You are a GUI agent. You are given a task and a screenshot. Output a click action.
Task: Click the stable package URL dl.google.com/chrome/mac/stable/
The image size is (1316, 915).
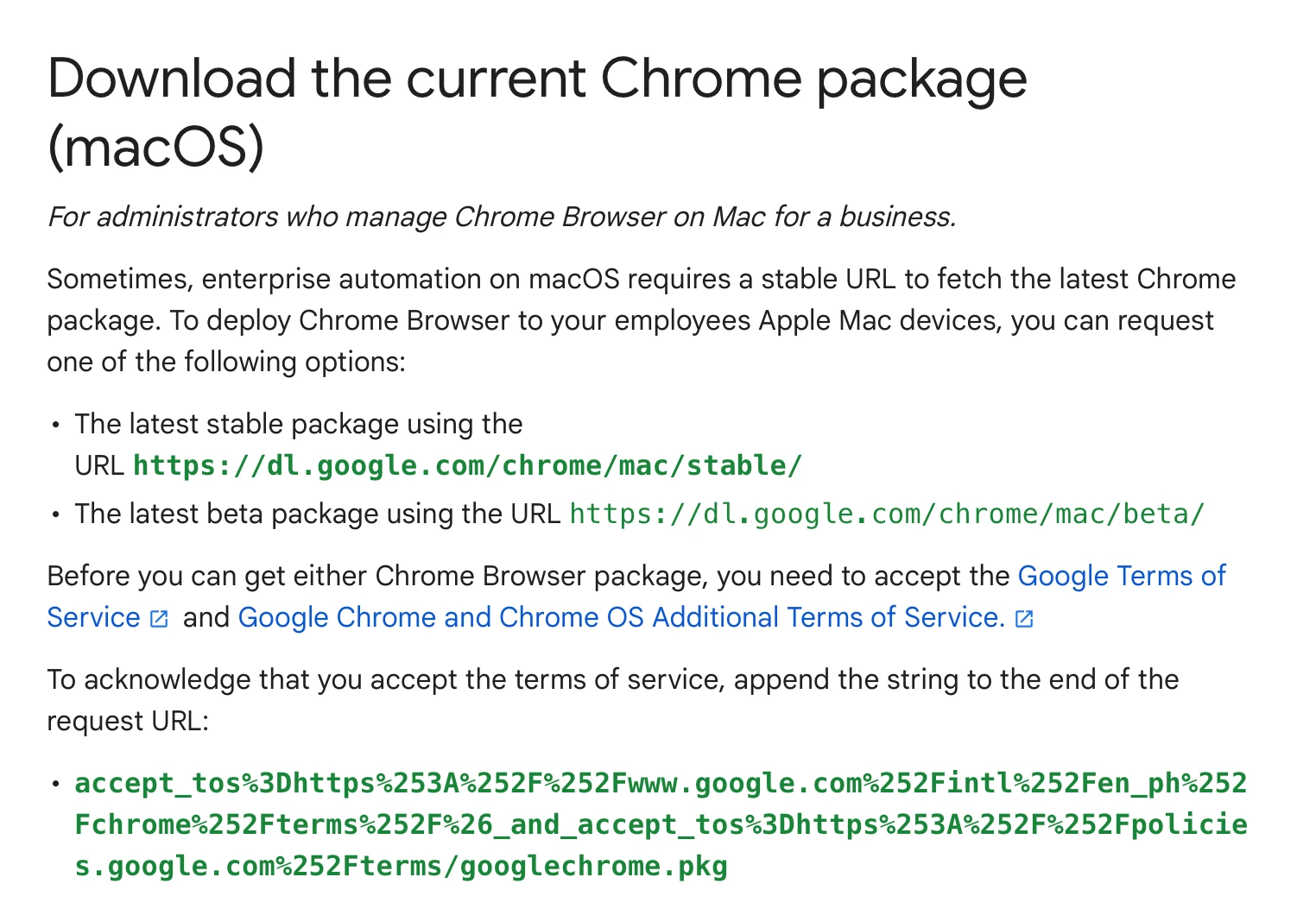click(468, 466)
